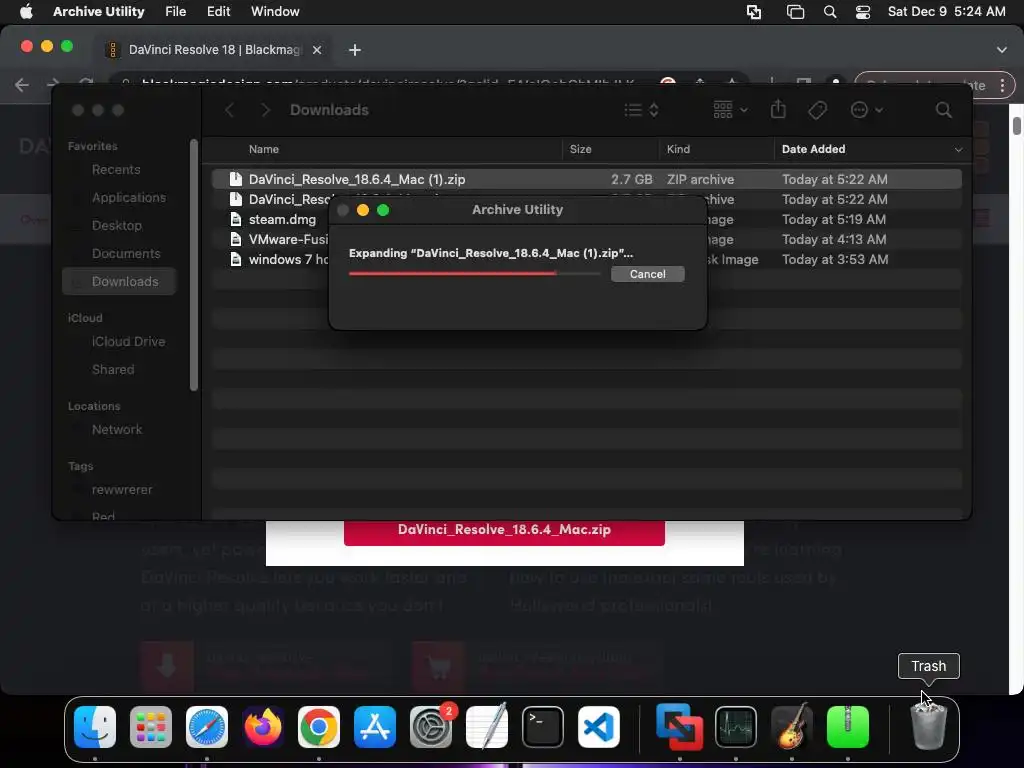
Task: Close the DaVinci Resolve Chrome tab
Action: click(x=317, y=50)
